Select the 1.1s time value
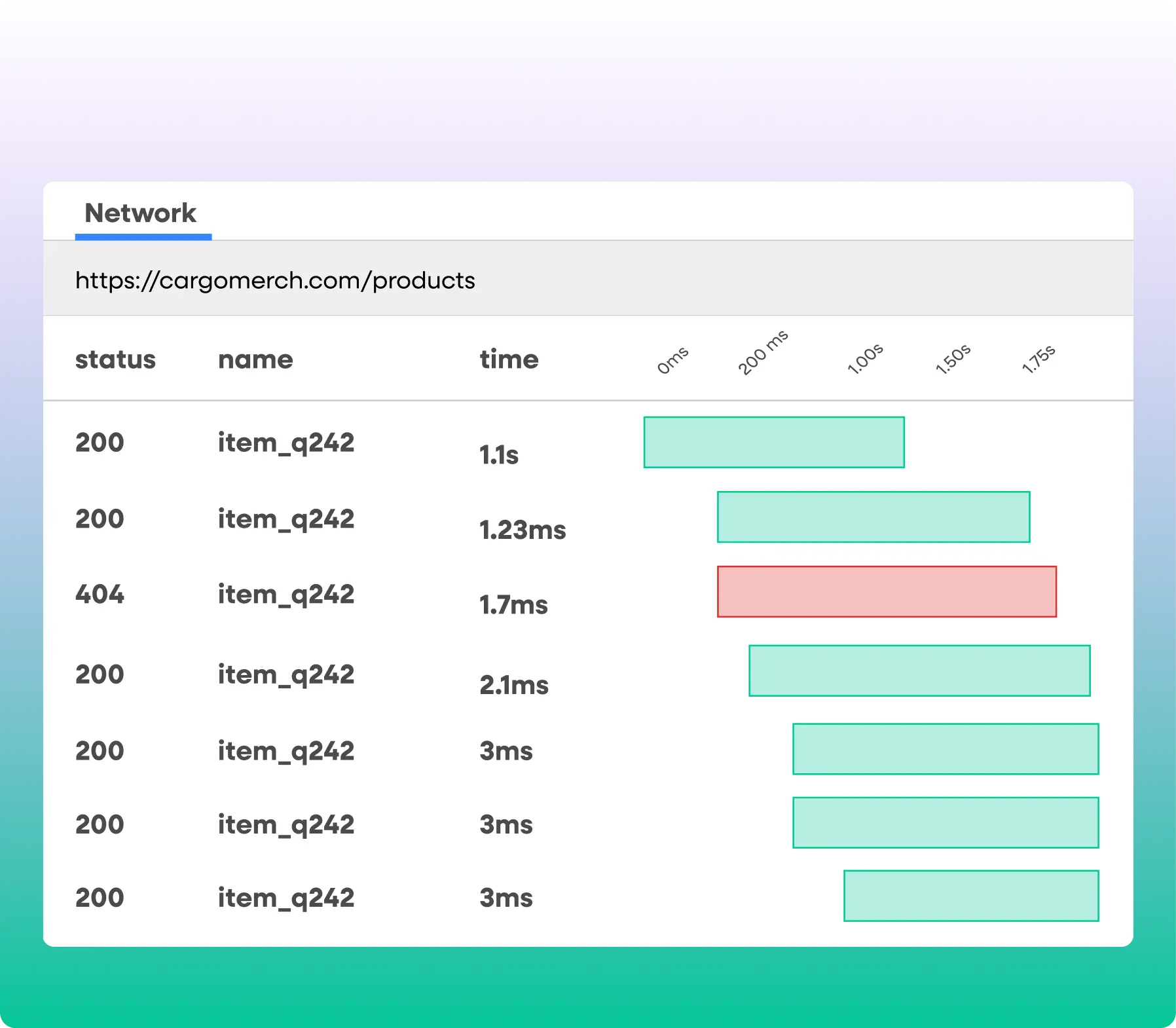 (499, 455)
